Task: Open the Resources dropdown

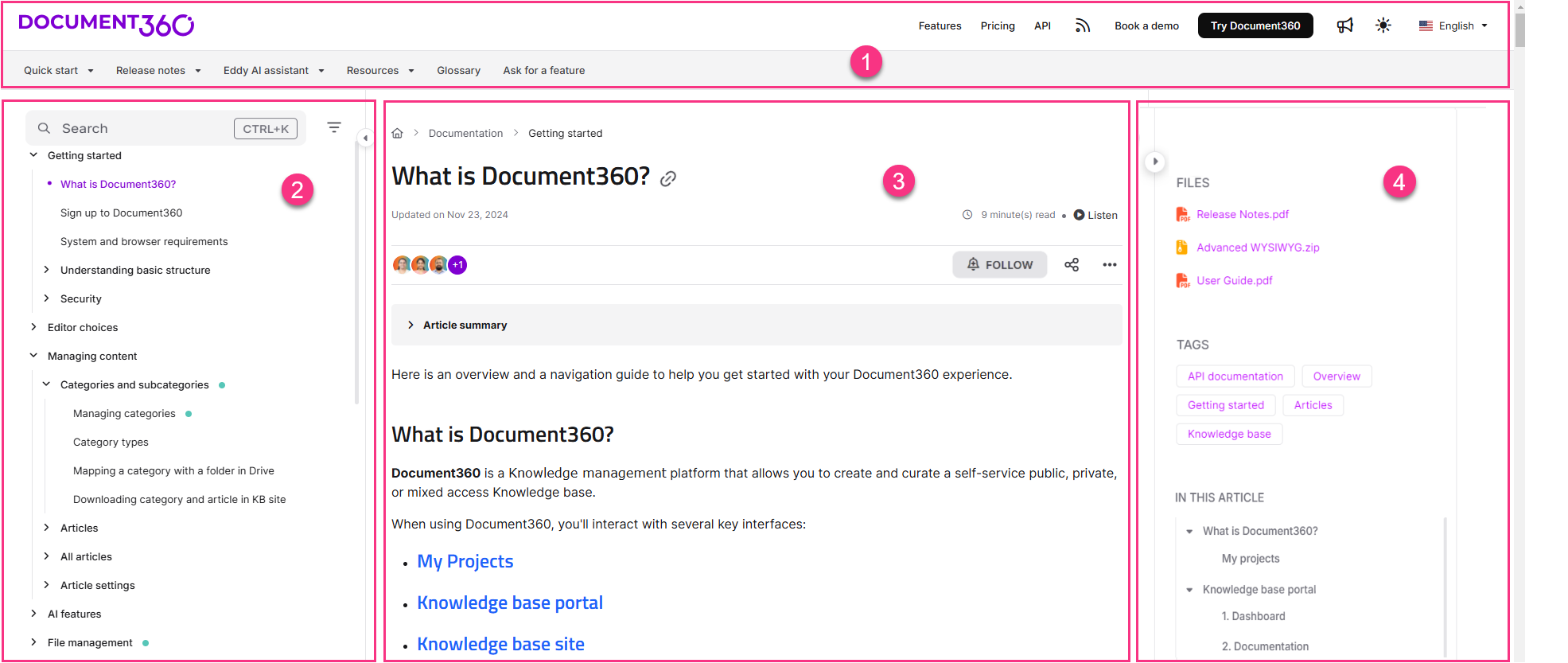Action: point(380,70)
